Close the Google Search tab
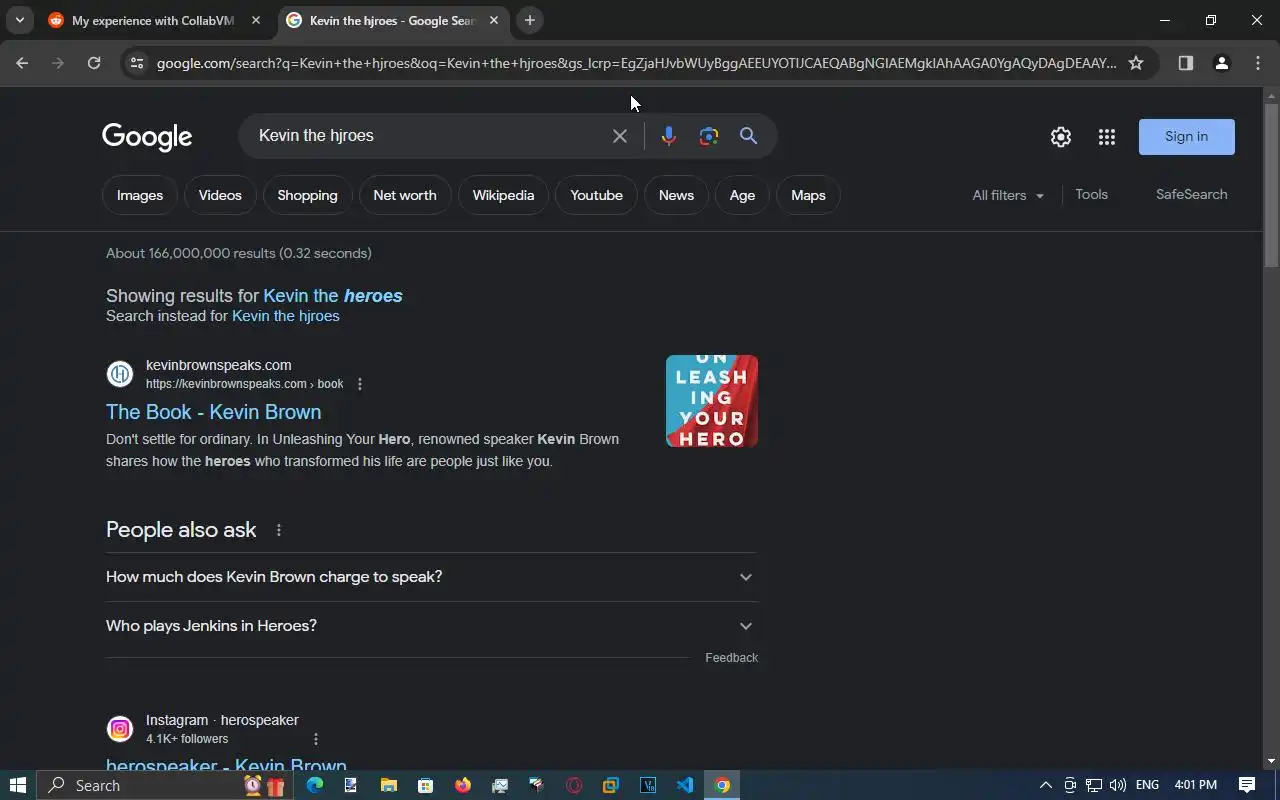This screenshot has height=800, width=1280. pyautogui.click(x=494, y=20)
